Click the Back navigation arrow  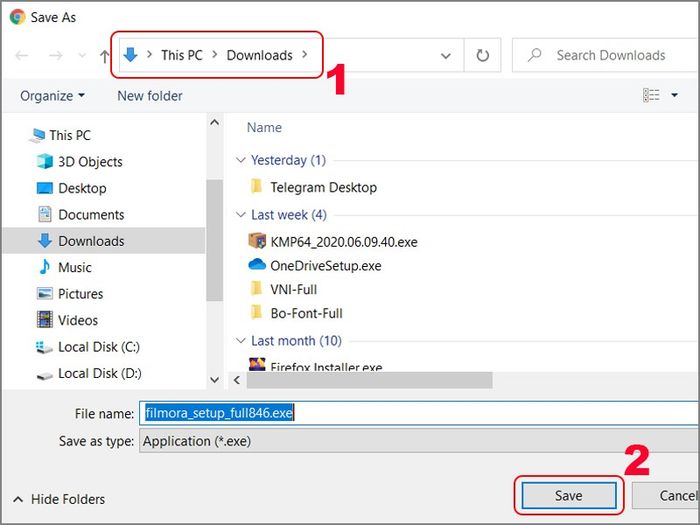[21, 55]
